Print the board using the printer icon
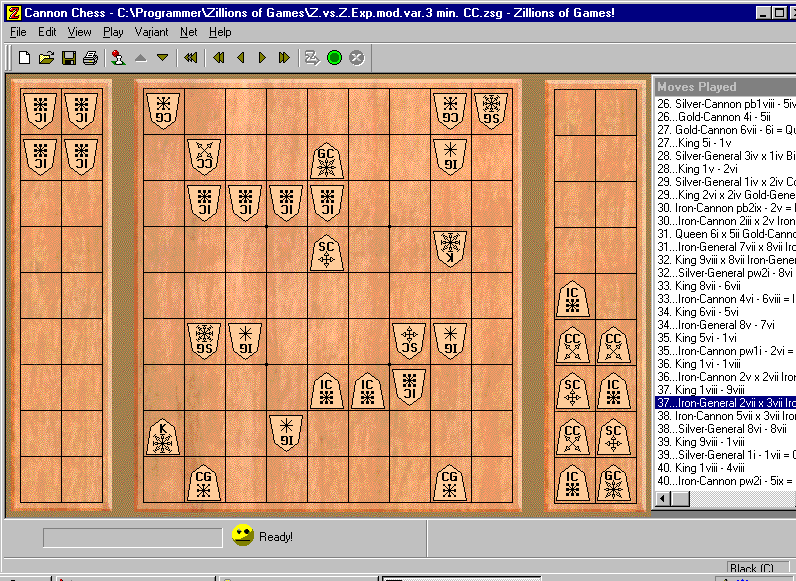Image resolution: width=796 pixels, height=581 pixels. click(x=90, y=58)
